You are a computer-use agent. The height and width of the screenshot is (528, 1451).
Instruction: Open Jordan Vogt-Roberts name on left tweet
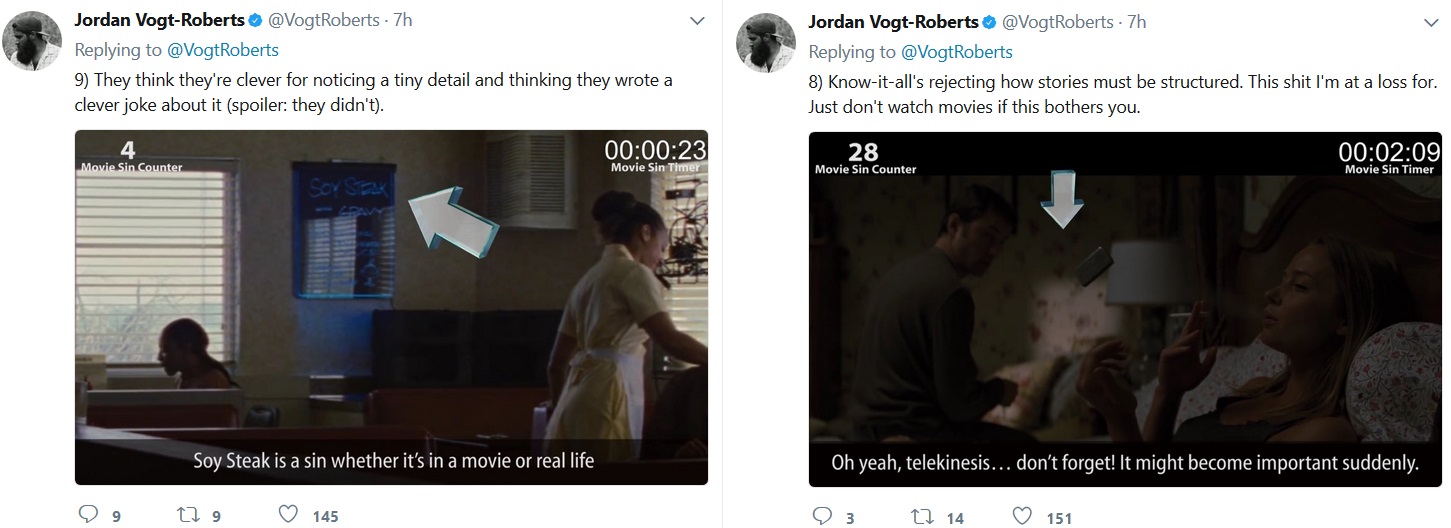pyautogui.click(x=160, y=21)
